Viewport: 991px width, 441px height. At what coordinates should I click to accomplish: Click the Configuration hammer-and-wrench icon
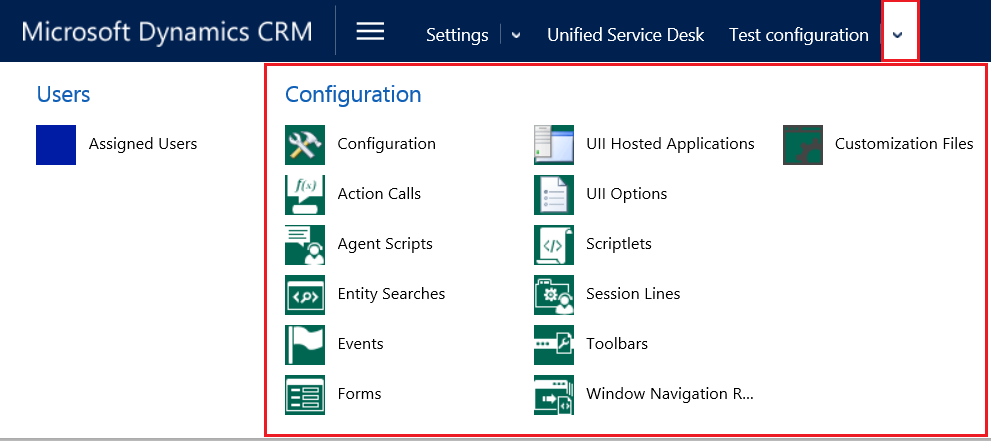(x=305, y=145)
